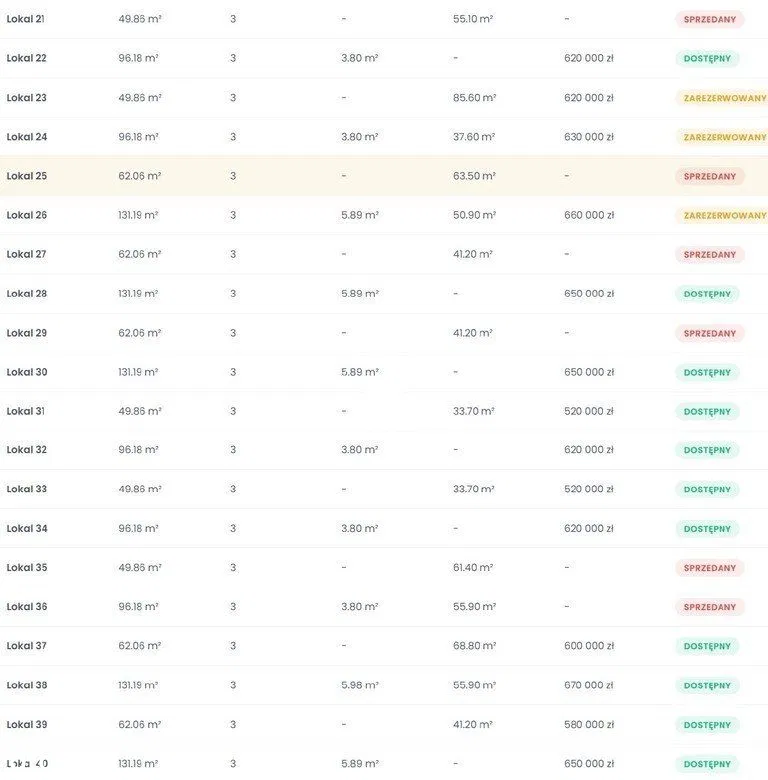
Task: Select the 68.80 m² cell for Lokal 37
Action: click(x=474, y=646)
